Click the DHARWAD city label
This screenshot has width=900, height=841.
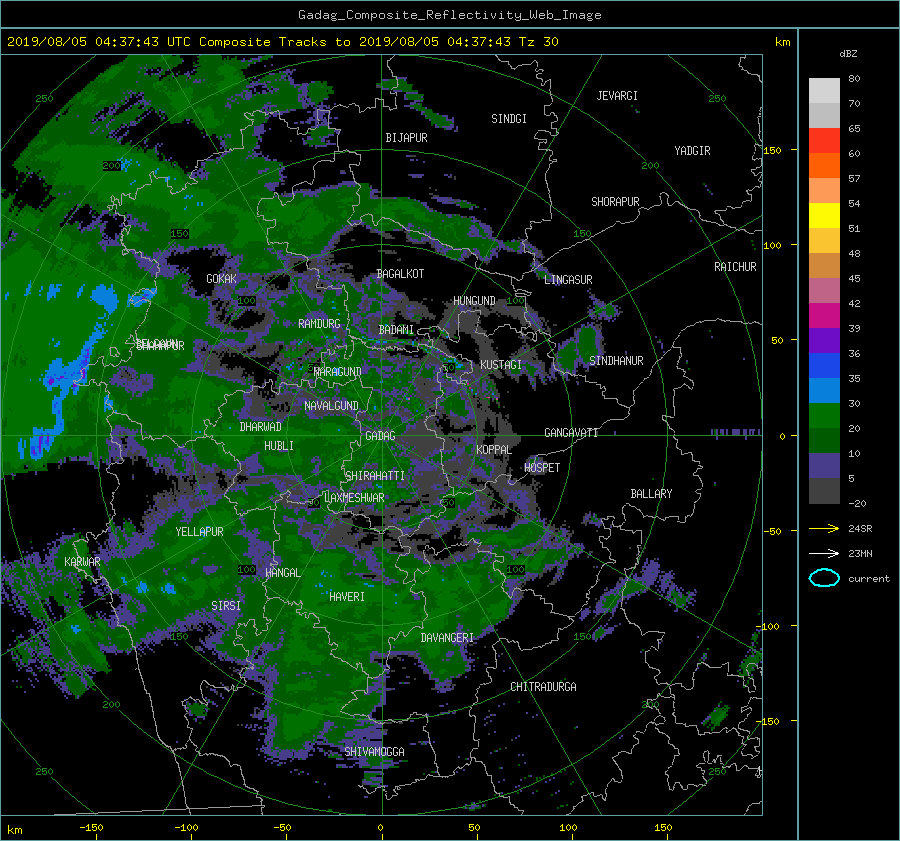(260, 427)
